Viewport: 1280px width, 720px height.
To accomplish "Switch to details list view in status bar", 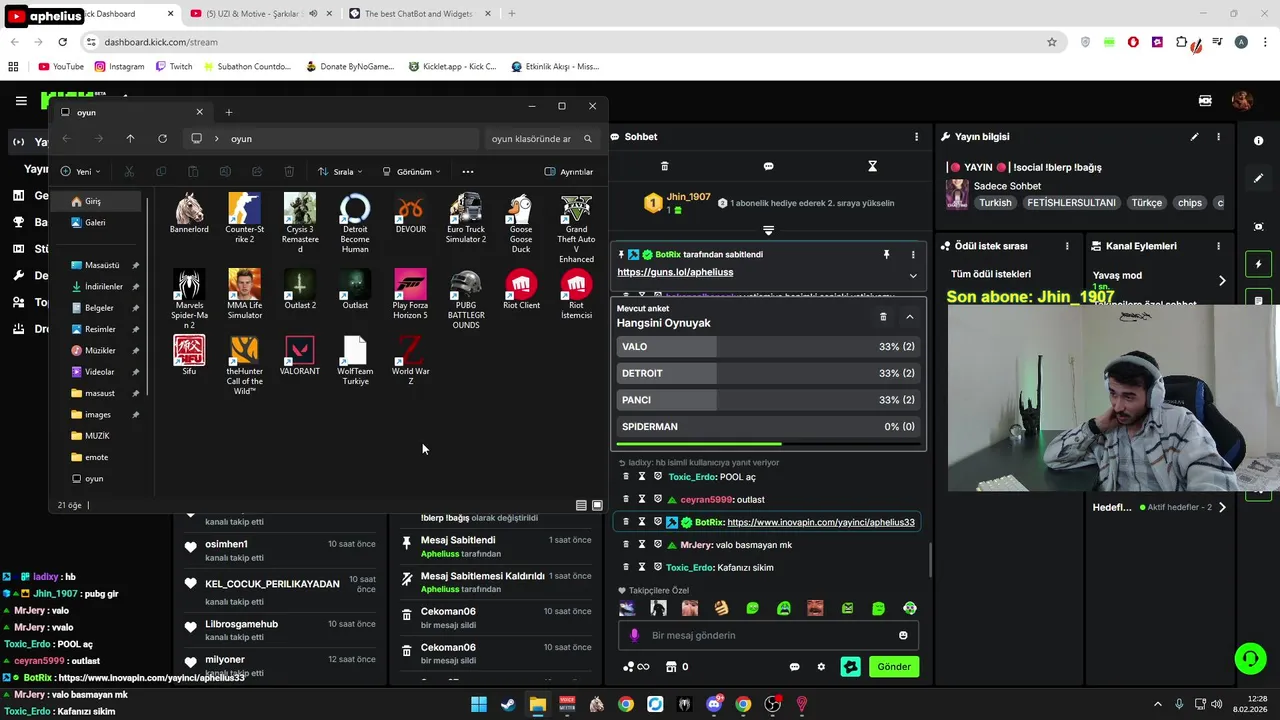I will coord(581,505).
